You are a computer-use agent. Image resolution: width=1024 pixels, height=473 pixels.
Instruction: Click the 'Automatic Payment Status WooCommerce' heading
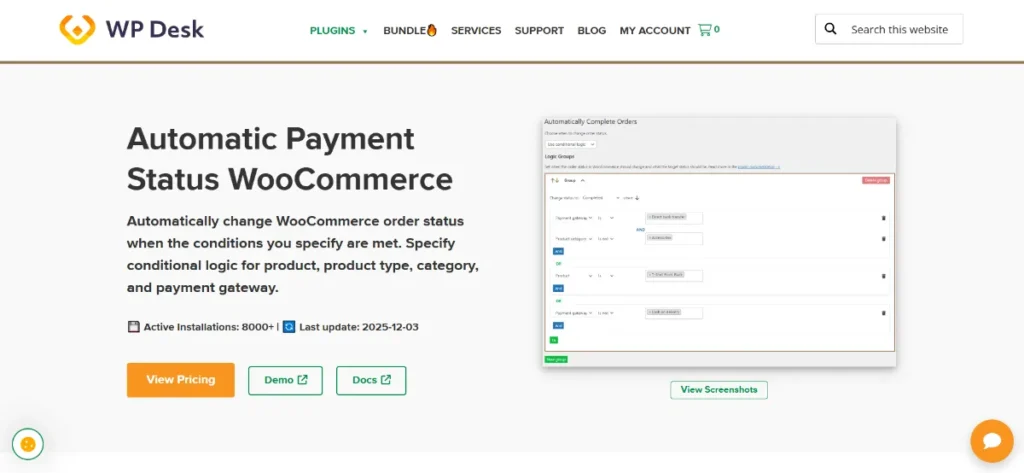point(290,159)
